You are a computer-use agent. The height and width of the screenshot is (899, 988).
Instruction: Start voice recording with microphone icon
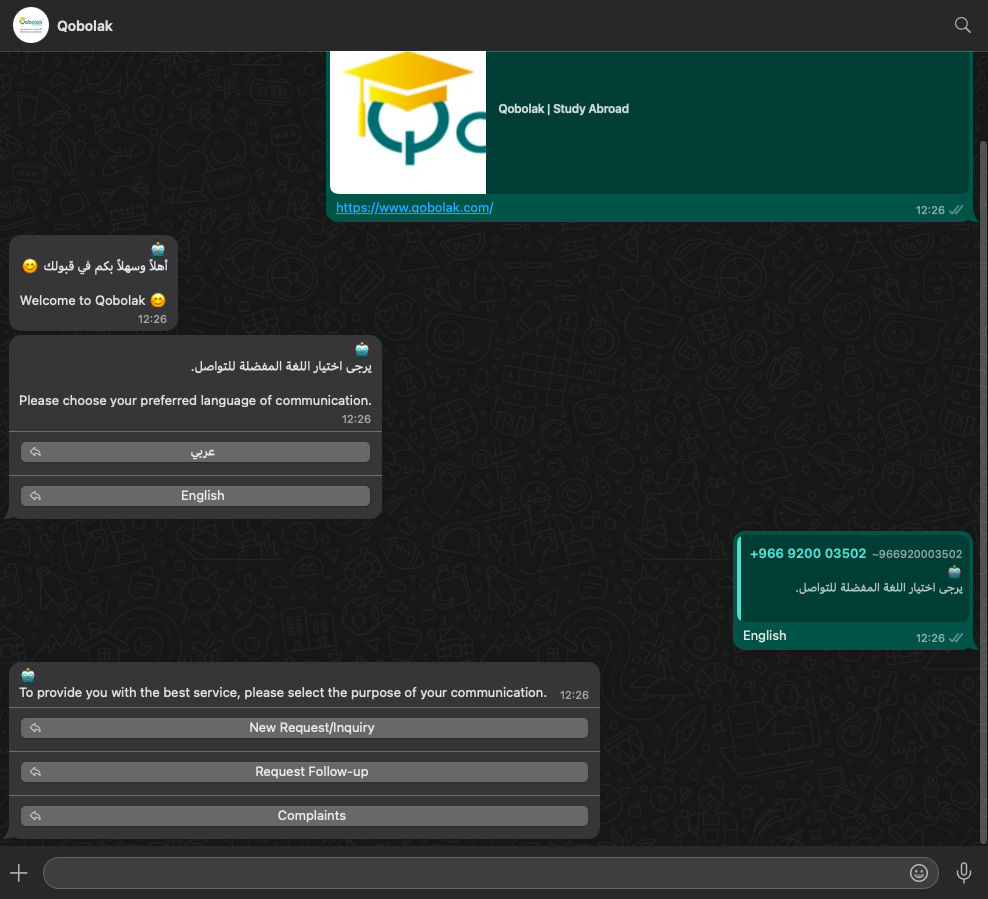click(x=963, y=873)
